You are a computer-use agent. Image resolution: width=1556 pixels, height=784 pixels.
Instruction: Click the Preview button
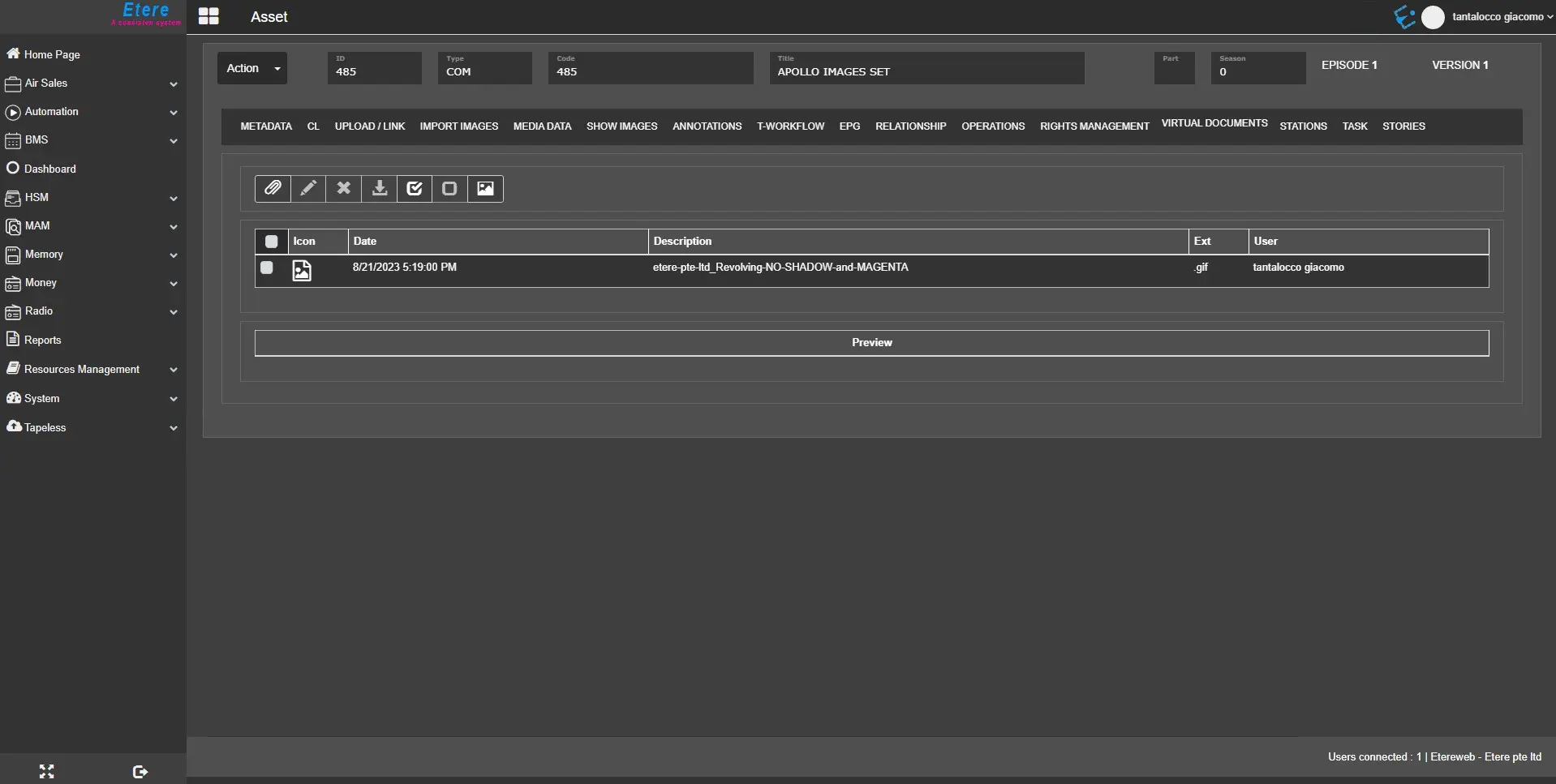871,343
